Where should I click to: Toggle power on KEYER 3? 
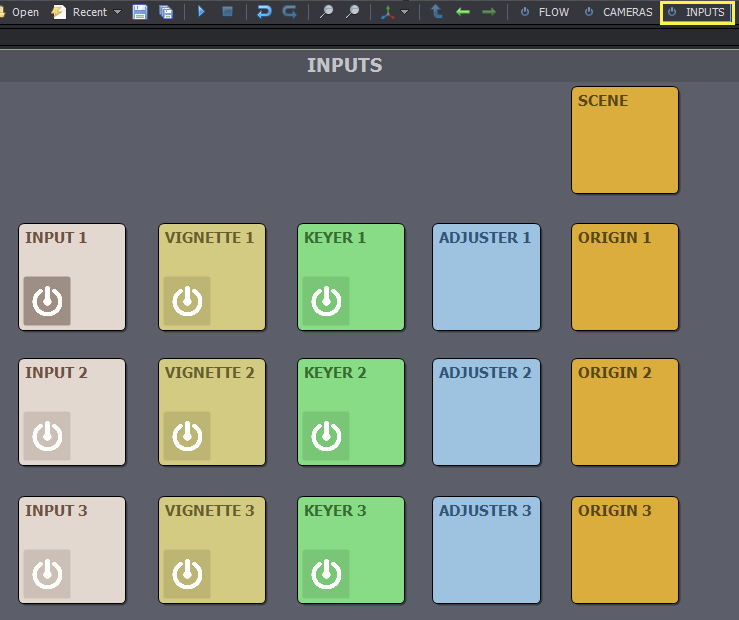326,574
